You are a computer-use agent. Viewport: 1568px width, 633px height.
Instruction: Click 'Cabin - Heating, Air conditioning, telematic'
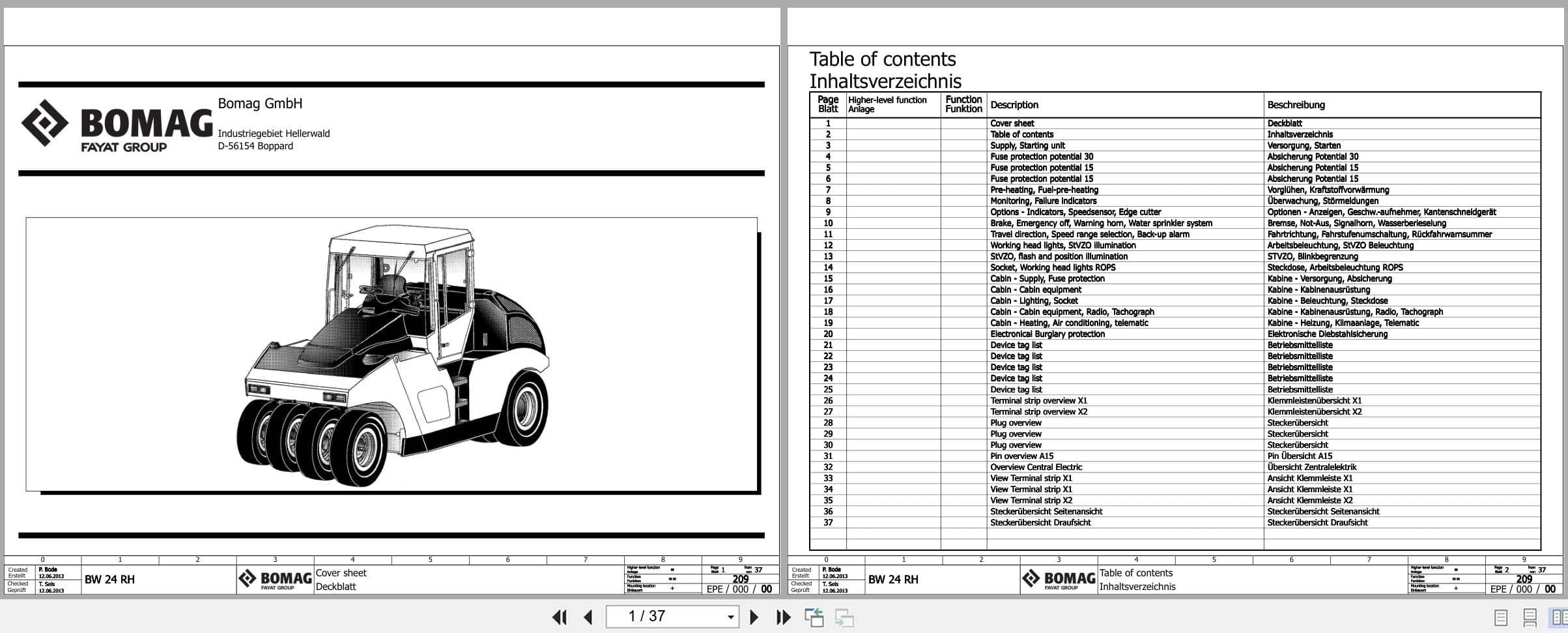1069,323
